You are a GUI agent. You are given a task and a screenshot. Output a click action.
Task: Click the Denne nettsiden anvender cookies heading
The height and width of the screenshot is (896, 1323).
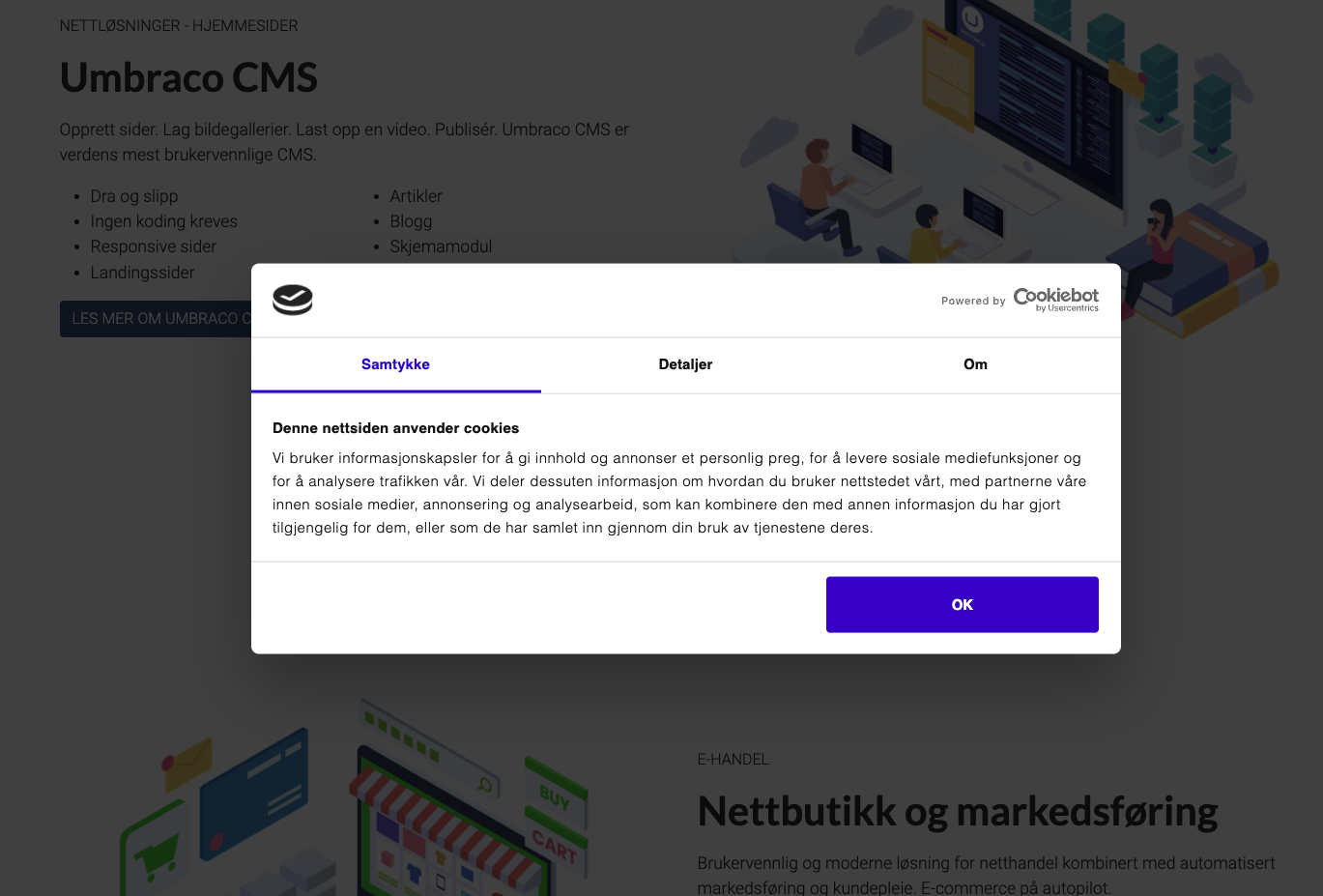(x=395, y=428)
